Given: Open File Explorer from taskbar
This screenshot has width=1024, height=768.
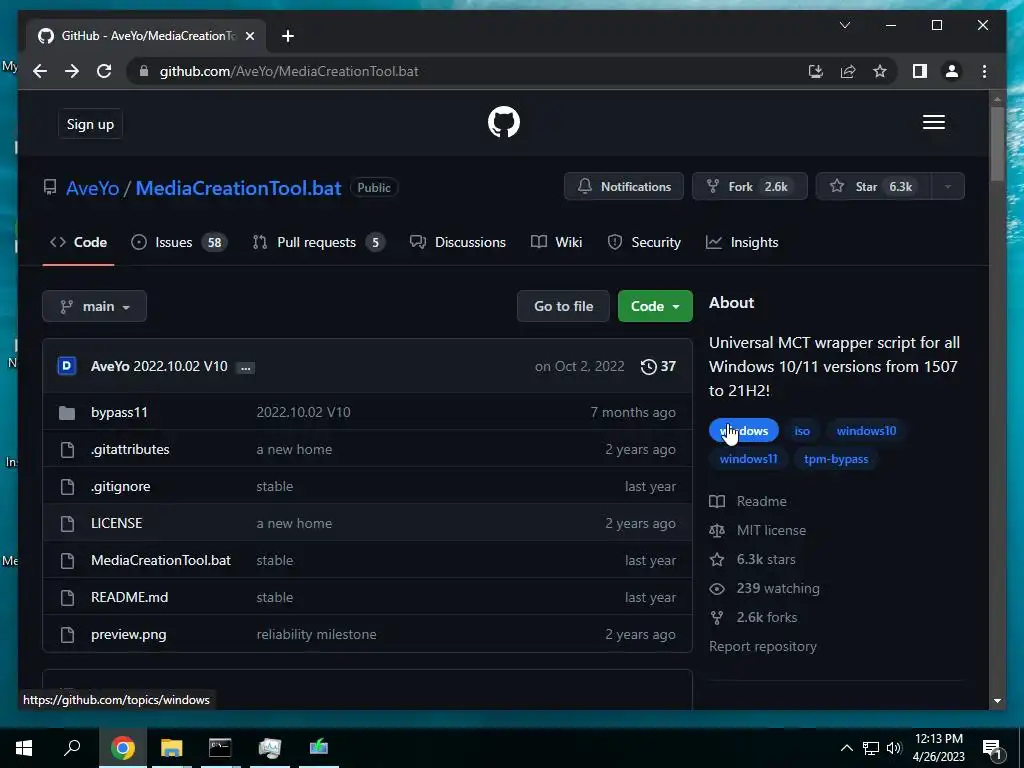Looking at the screenshot, I should point(171,748).
